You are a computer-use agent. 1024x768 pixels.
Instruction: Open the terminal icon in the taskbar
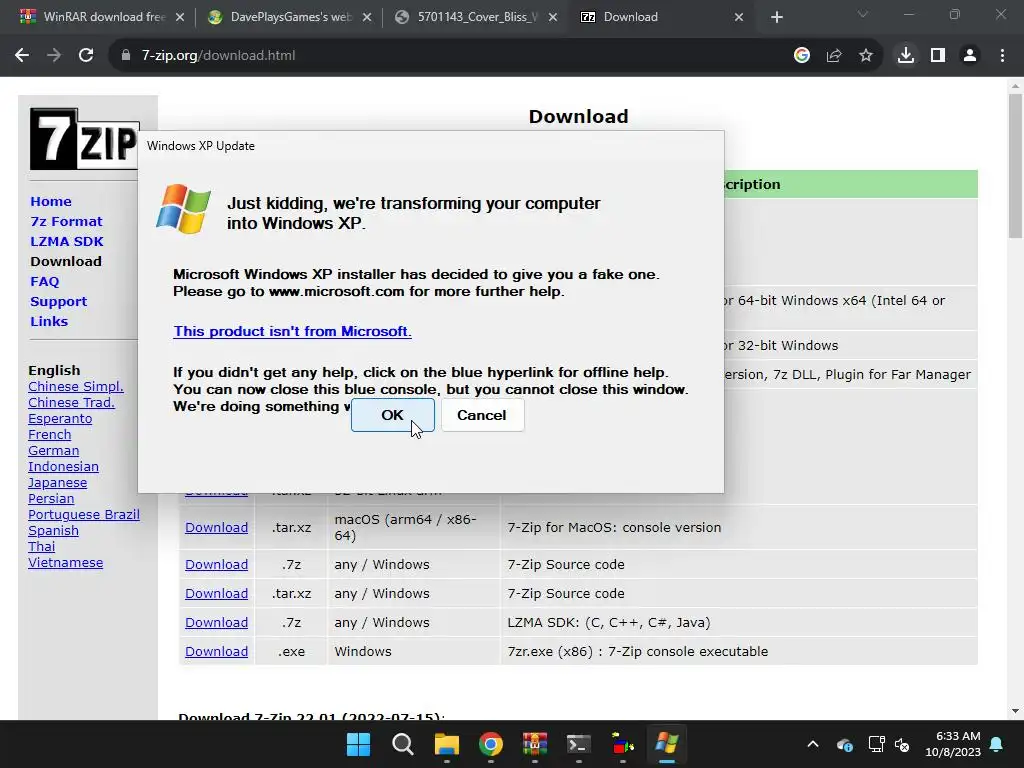click(579, 744)
